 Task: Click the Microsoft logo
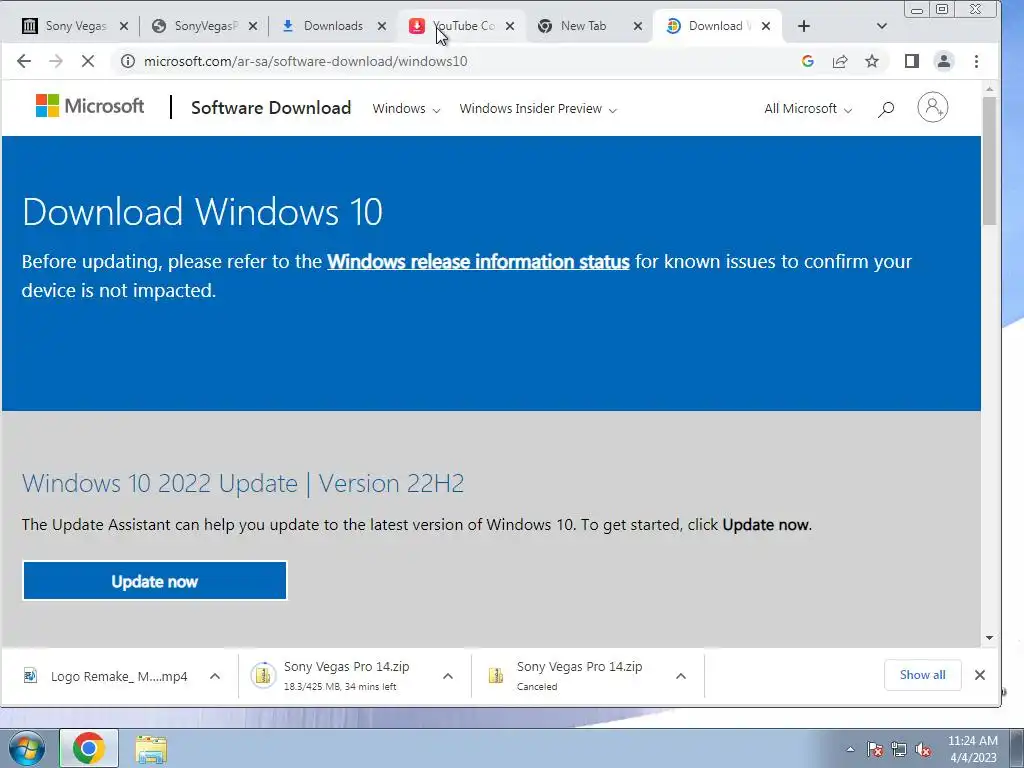89,106
